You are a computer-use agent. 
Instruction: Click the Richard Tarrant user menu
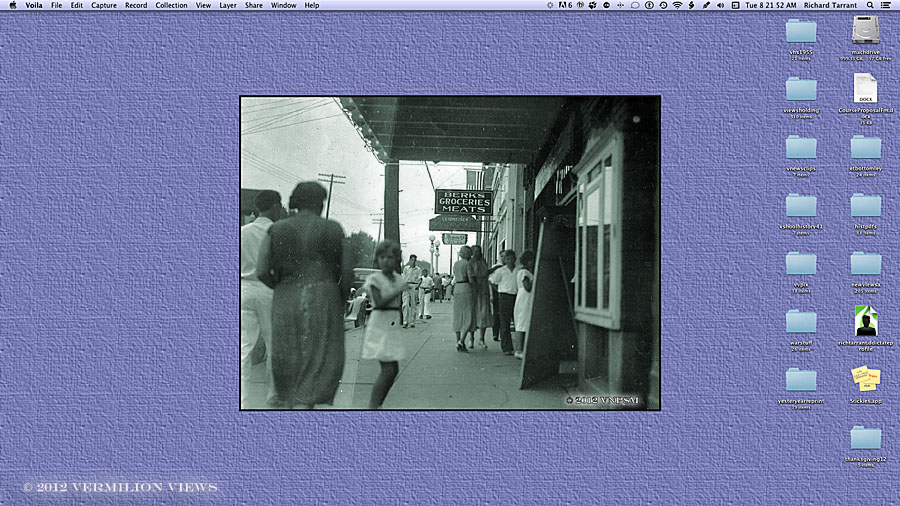pyautogui.click(x=830, y=5)
